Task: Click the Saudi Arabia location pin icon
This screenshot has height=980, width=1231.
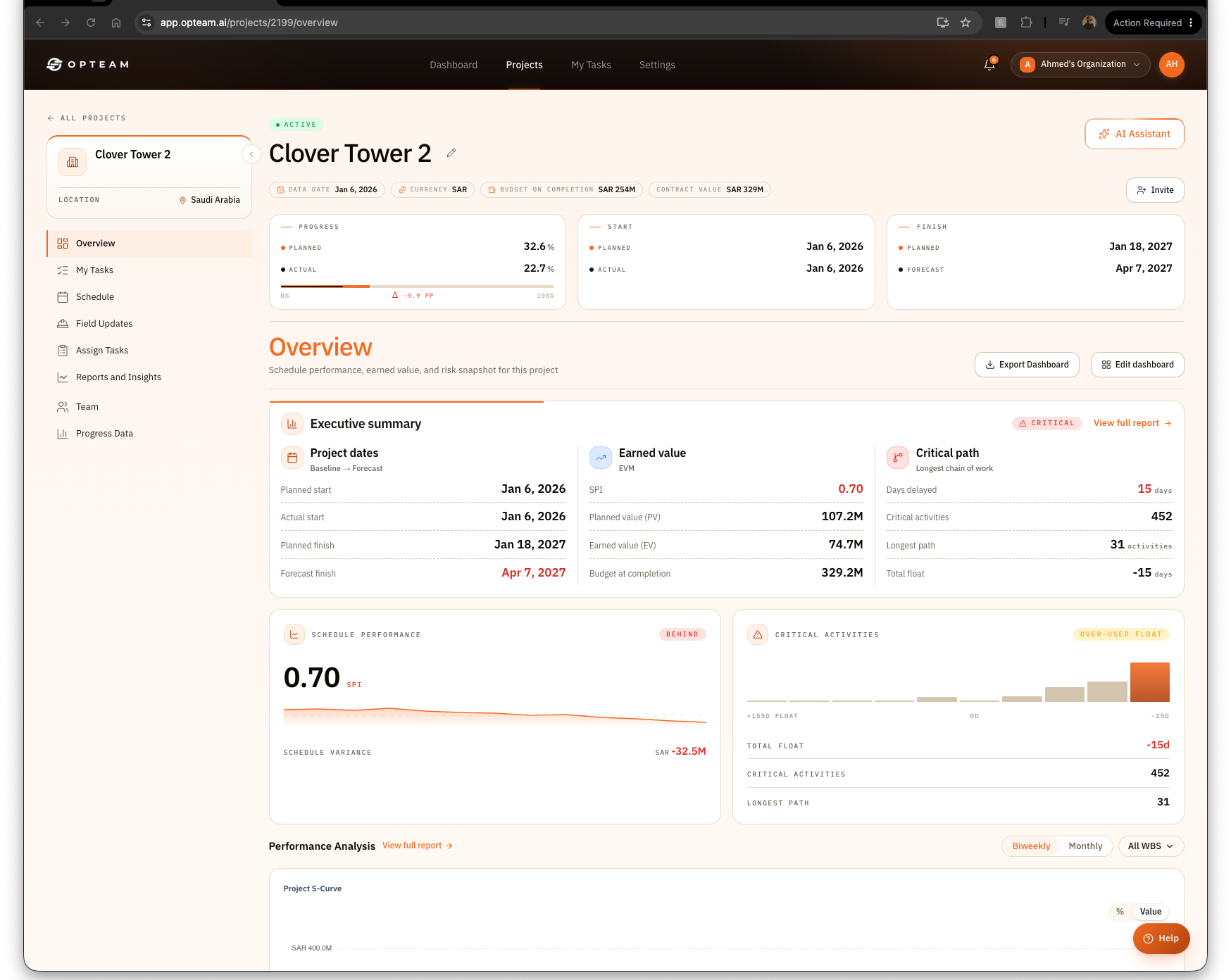Action: click(x=182, y=200)
